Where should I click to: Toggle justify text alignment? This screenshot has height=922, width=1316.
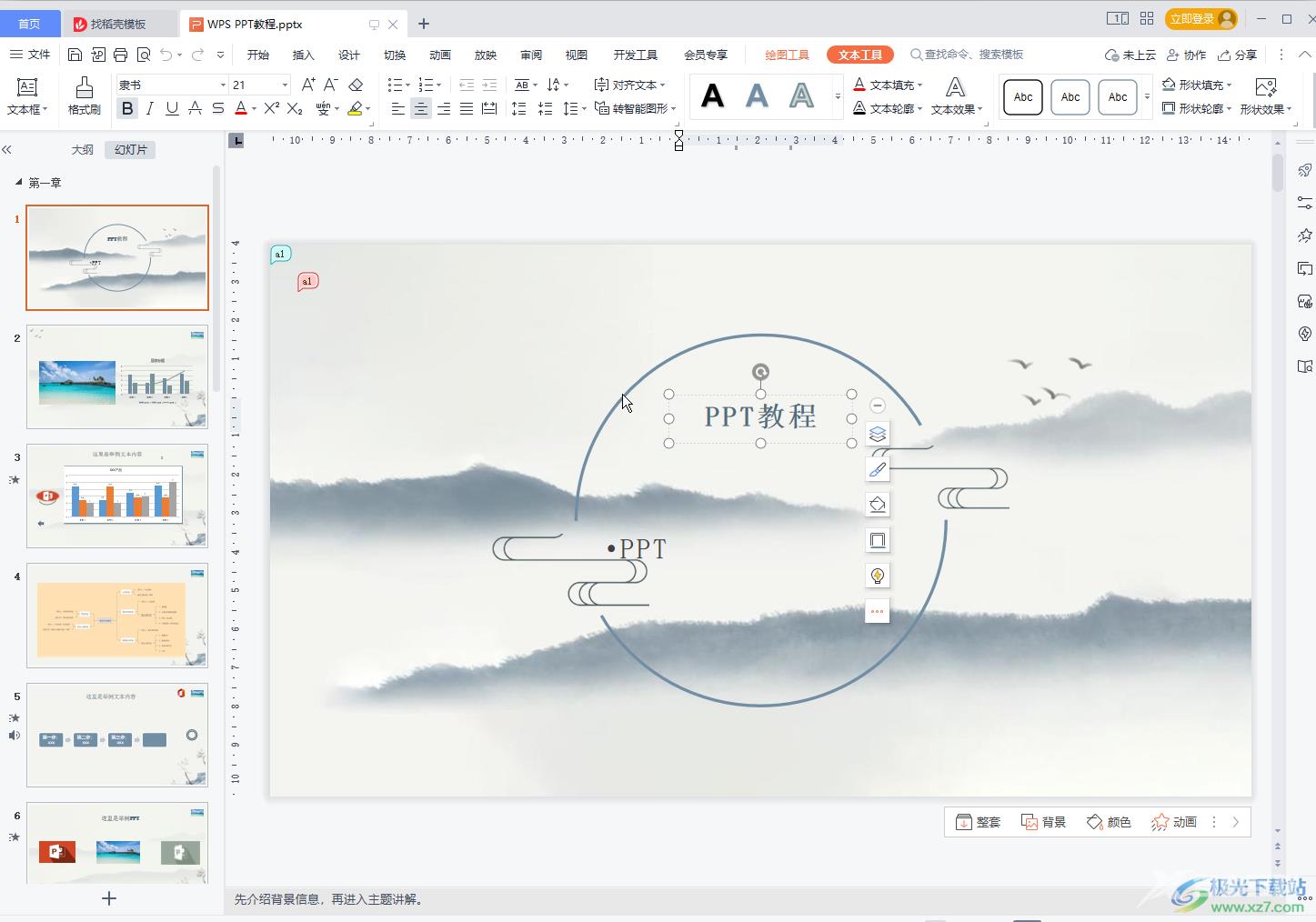pyautogui.click(x=467, y=108)
